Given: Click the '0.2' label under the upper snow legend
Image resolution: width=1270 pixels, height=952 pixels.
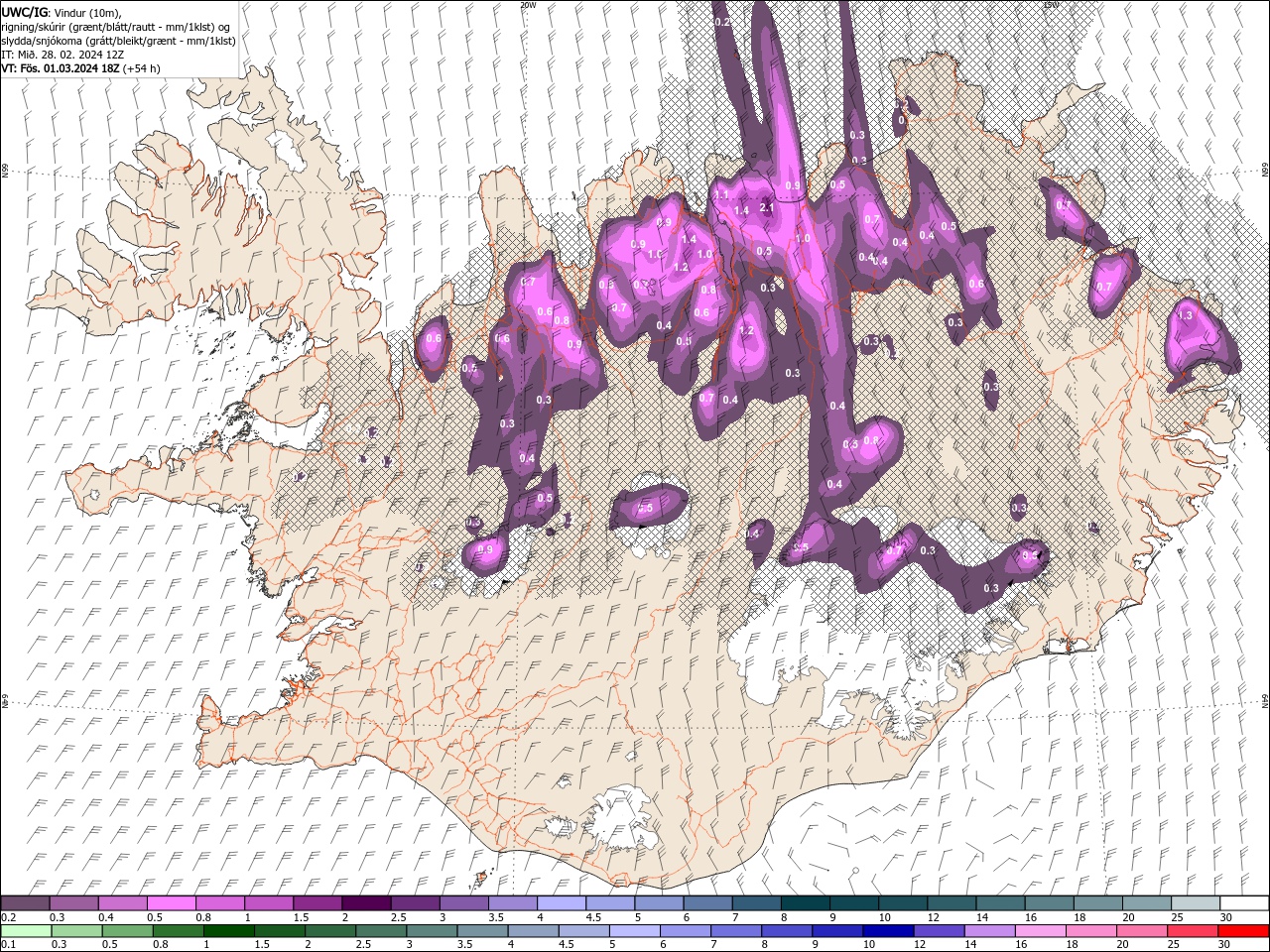Looking at the screenshot, I should (9, 917).
